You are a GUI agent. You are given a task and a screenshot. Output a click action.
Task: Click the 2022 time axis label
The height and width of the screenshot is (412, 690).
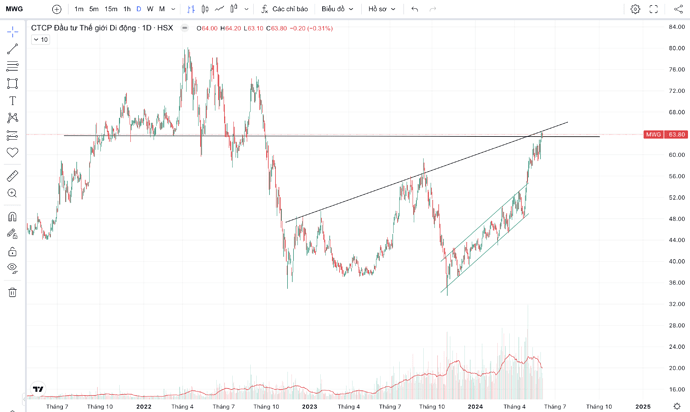(x=144, y=406)
